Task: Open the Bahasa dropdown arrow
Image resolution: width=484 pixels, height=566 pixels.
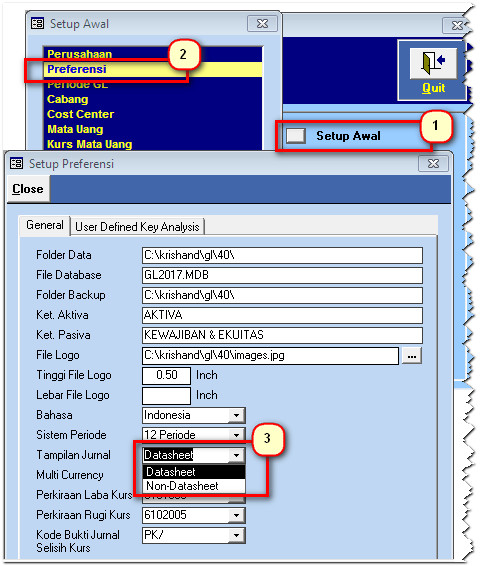Action: tap(236, 415)
